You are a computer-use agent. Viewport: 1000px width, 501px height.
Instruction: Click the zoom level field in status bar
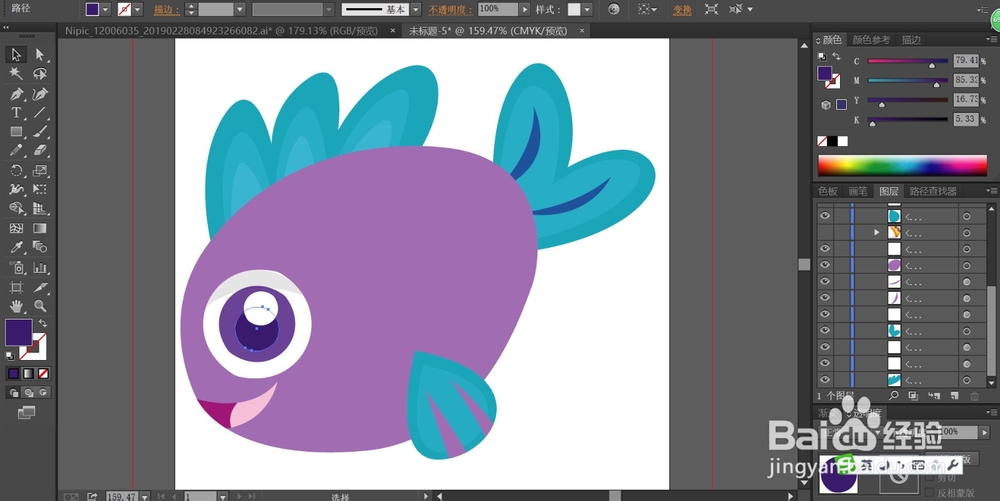click(121, 495)
